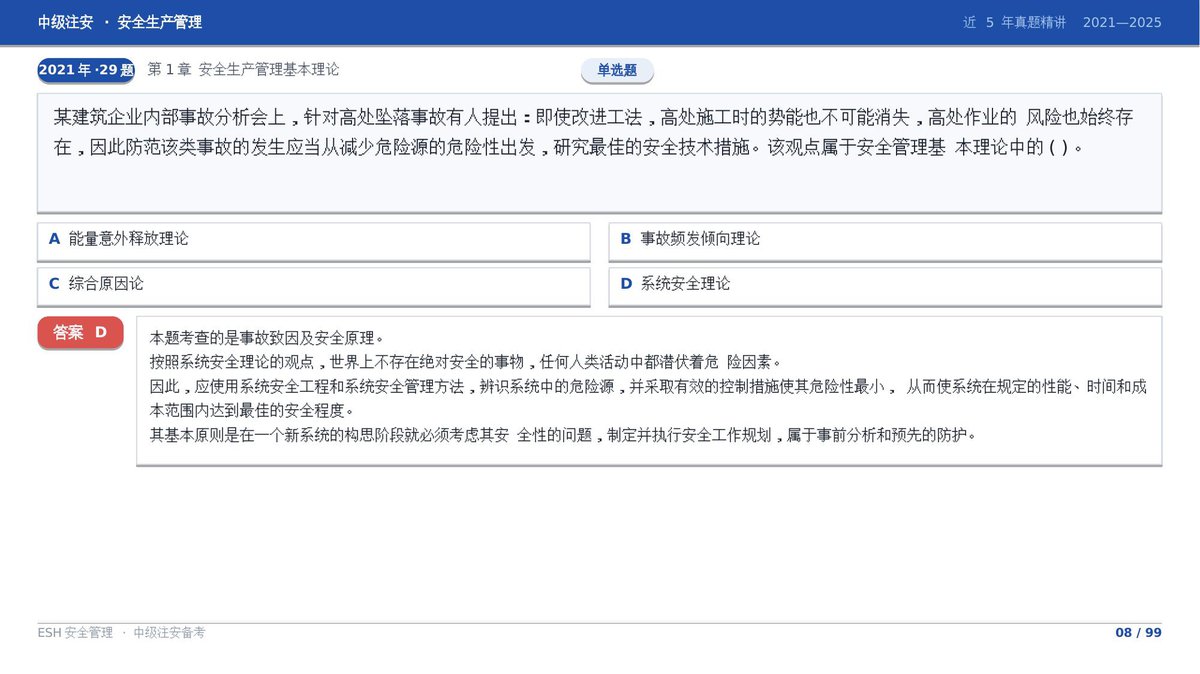The image size is (1200, 674).
Task: Click the question stem text starting 某建筑企业
Action: click(x=594, y=132)
